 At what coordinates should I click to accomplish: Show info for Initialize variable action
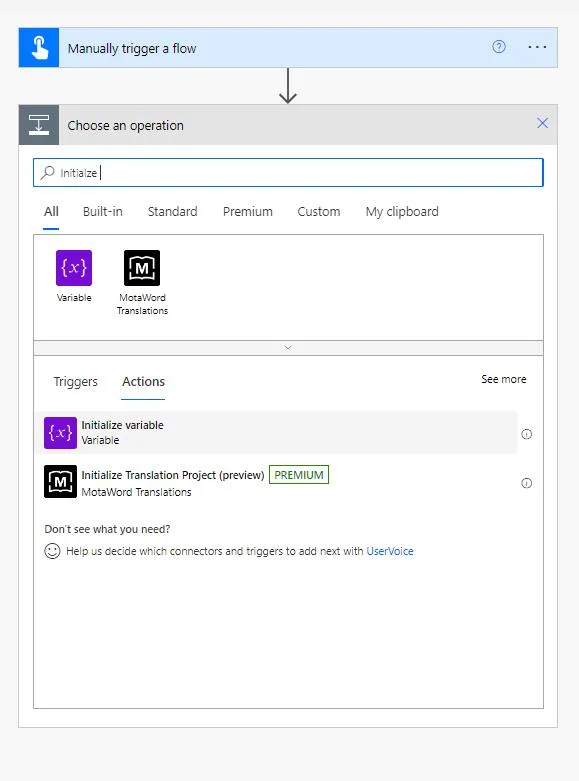(x=526, y=434)
